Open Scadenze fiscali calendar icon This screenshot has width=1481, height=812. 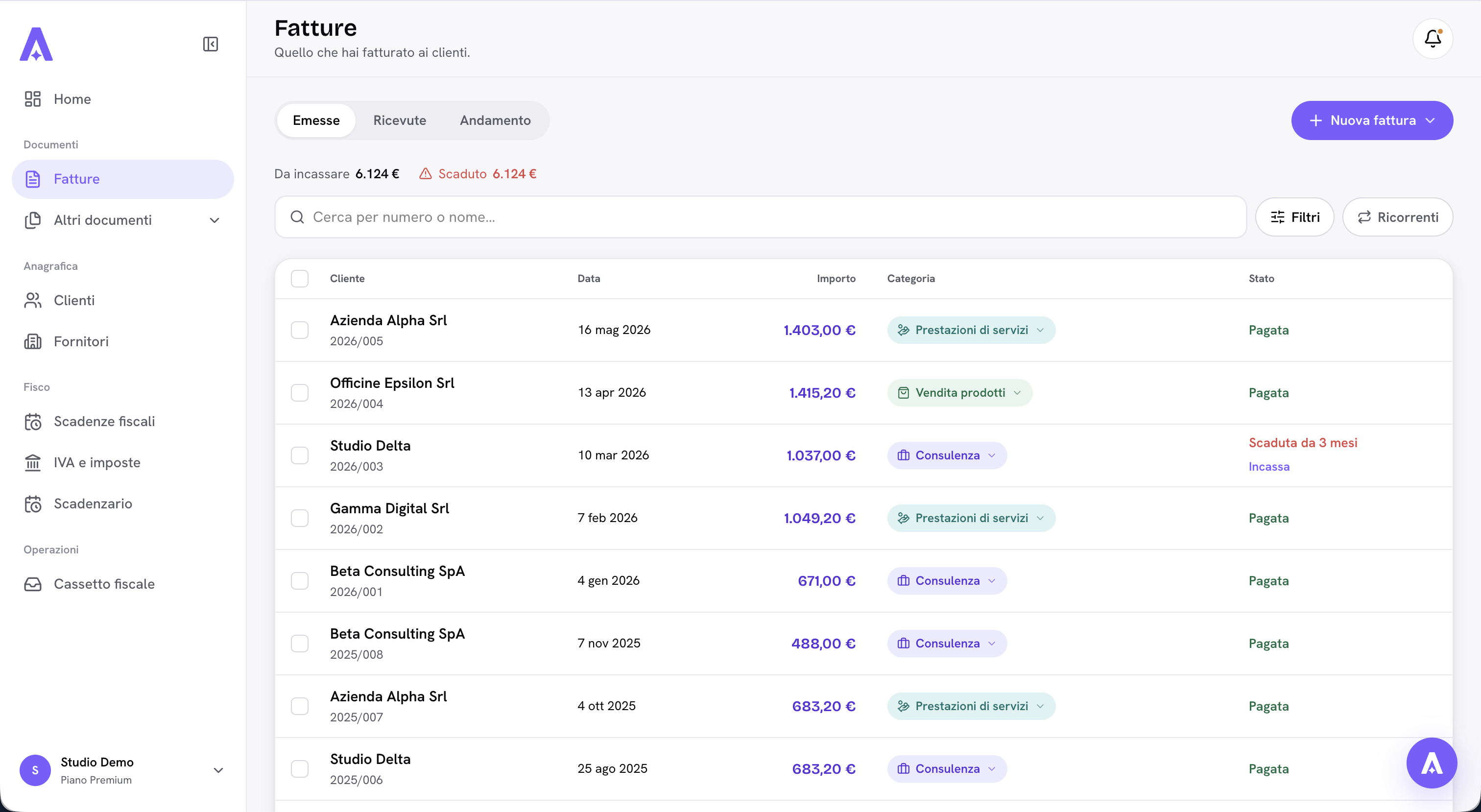(33, 422)
